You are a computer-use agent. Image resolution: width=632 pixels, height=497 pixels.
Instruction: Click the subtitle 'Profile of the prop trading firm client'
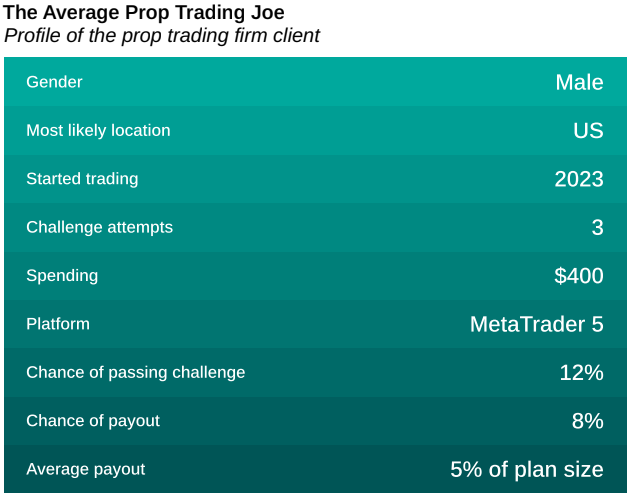(162, 36)
